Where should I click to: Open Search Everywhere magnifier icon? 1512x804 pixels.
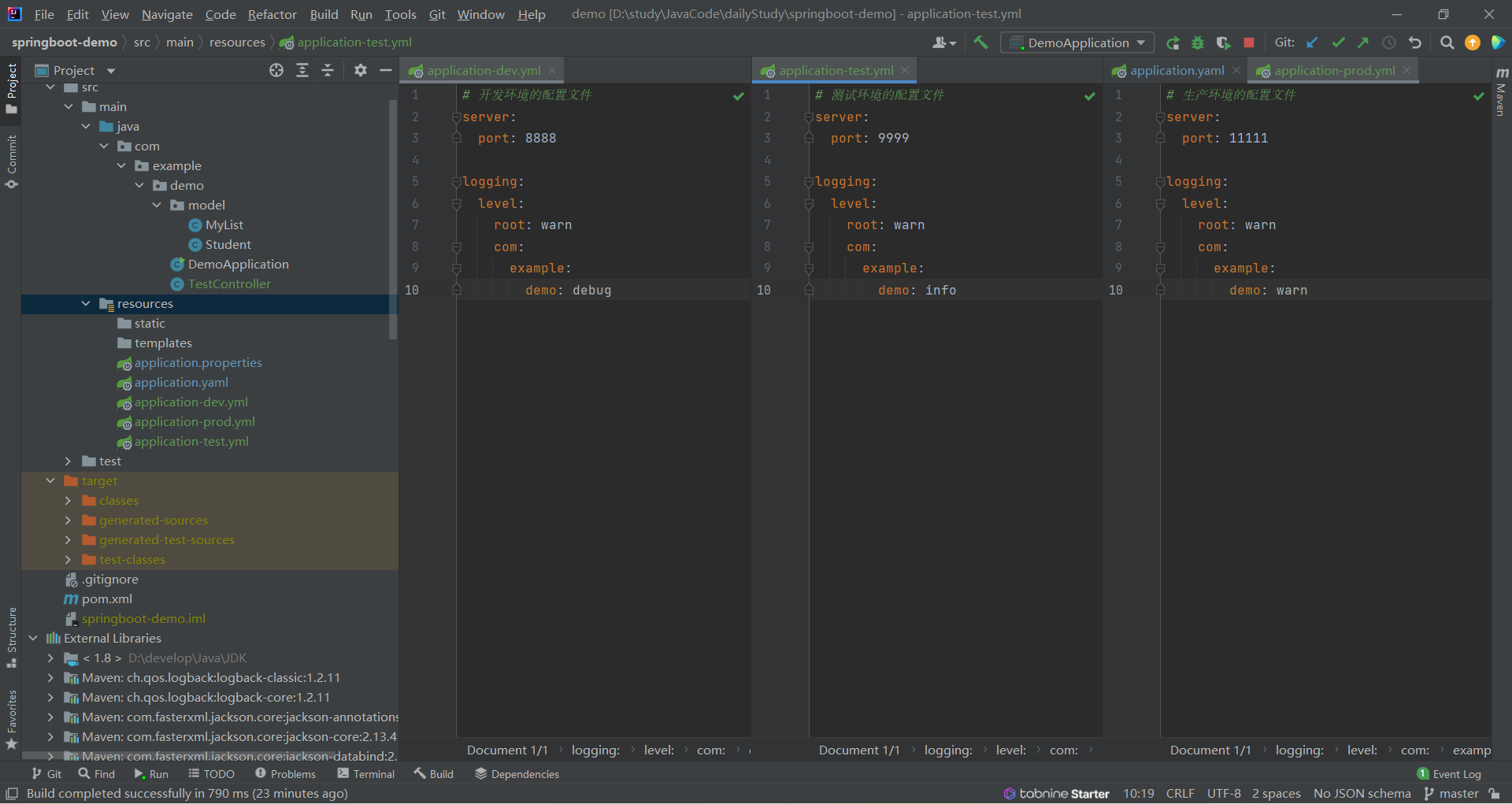click(1447, 43)
